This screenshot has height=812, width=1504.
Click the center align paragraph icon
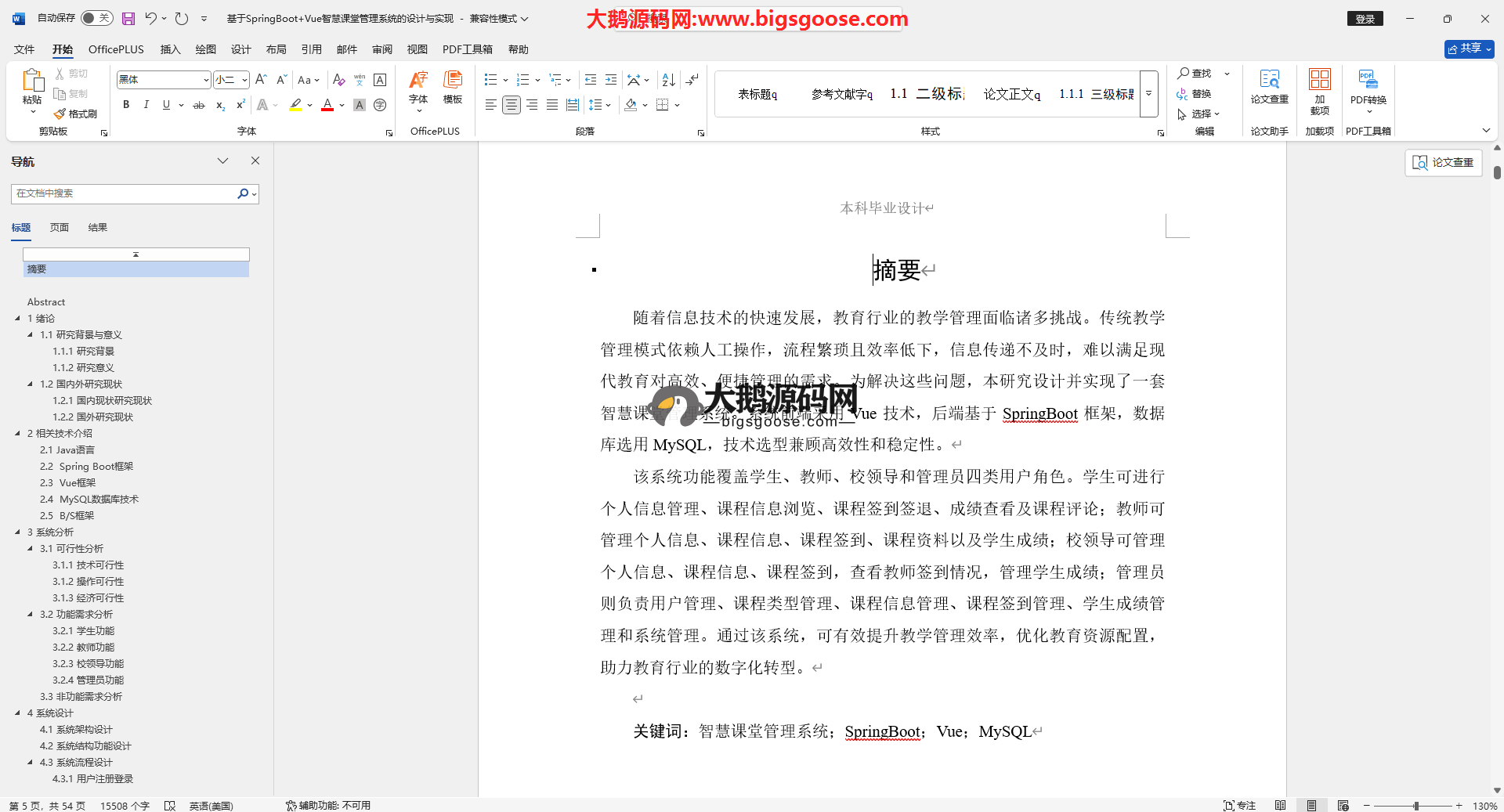[x=512, y=105]
